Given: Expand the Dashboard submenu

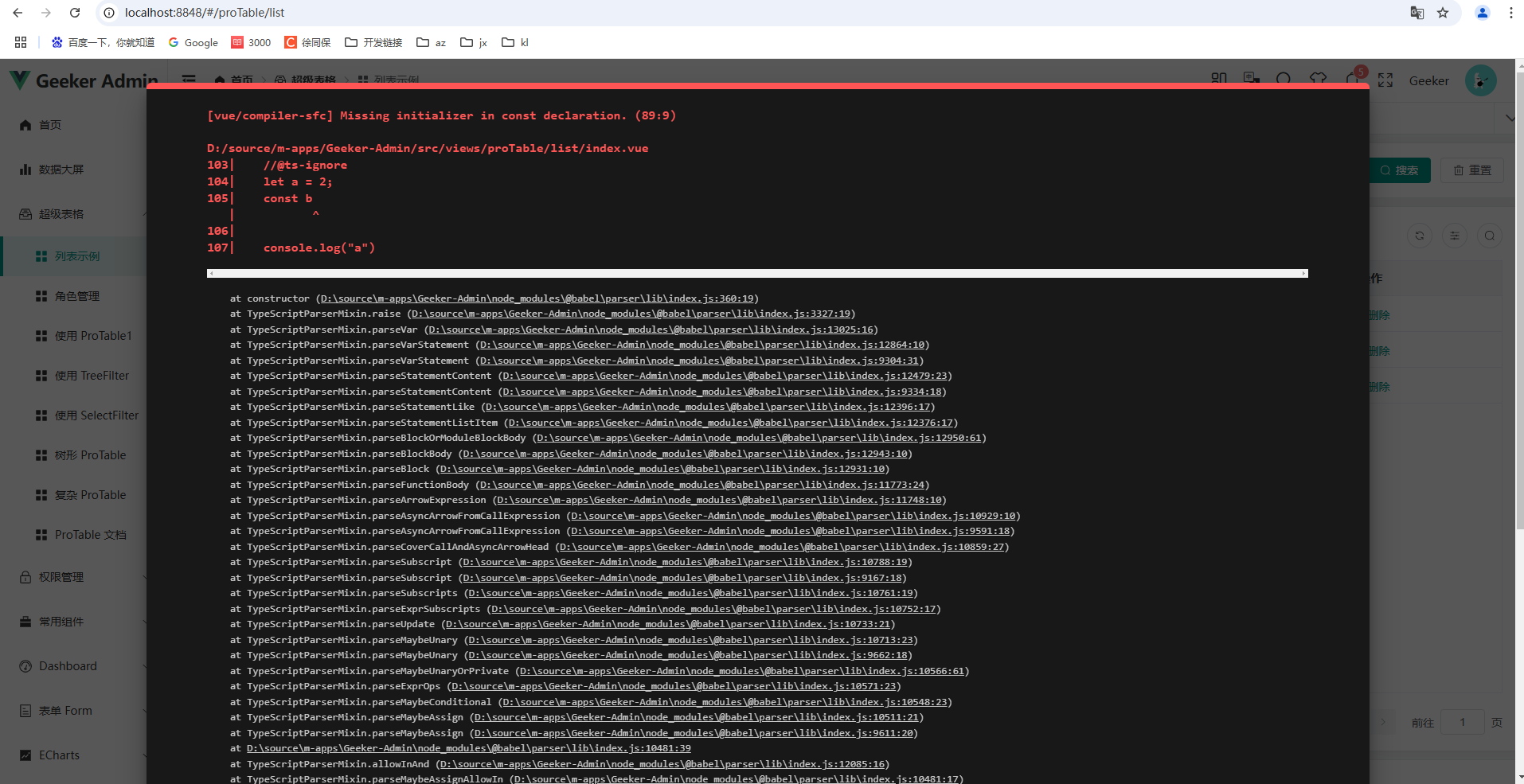Looking at the screenshot, I should (73, 666).
